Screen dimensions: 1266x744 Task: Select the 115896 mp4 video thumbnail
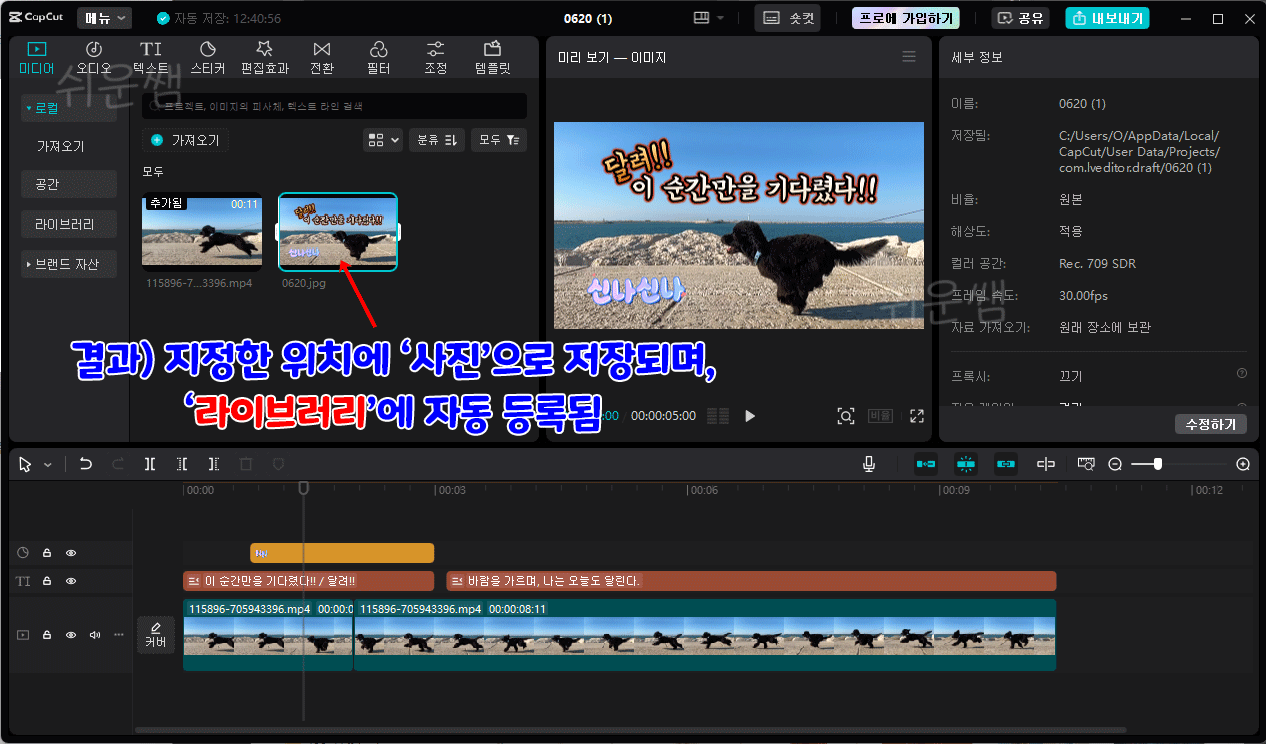tap(202, 232)
